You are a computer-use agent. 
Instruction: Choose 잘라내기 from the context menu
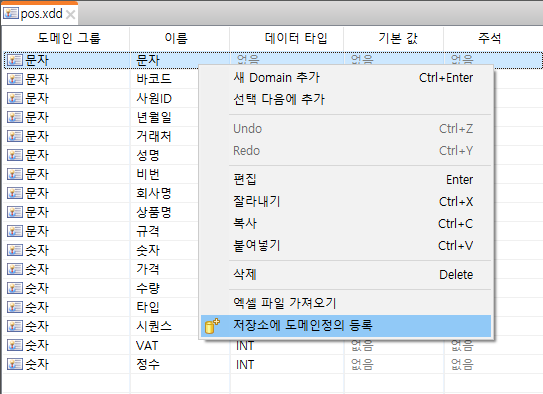click(x=346, y=202)
